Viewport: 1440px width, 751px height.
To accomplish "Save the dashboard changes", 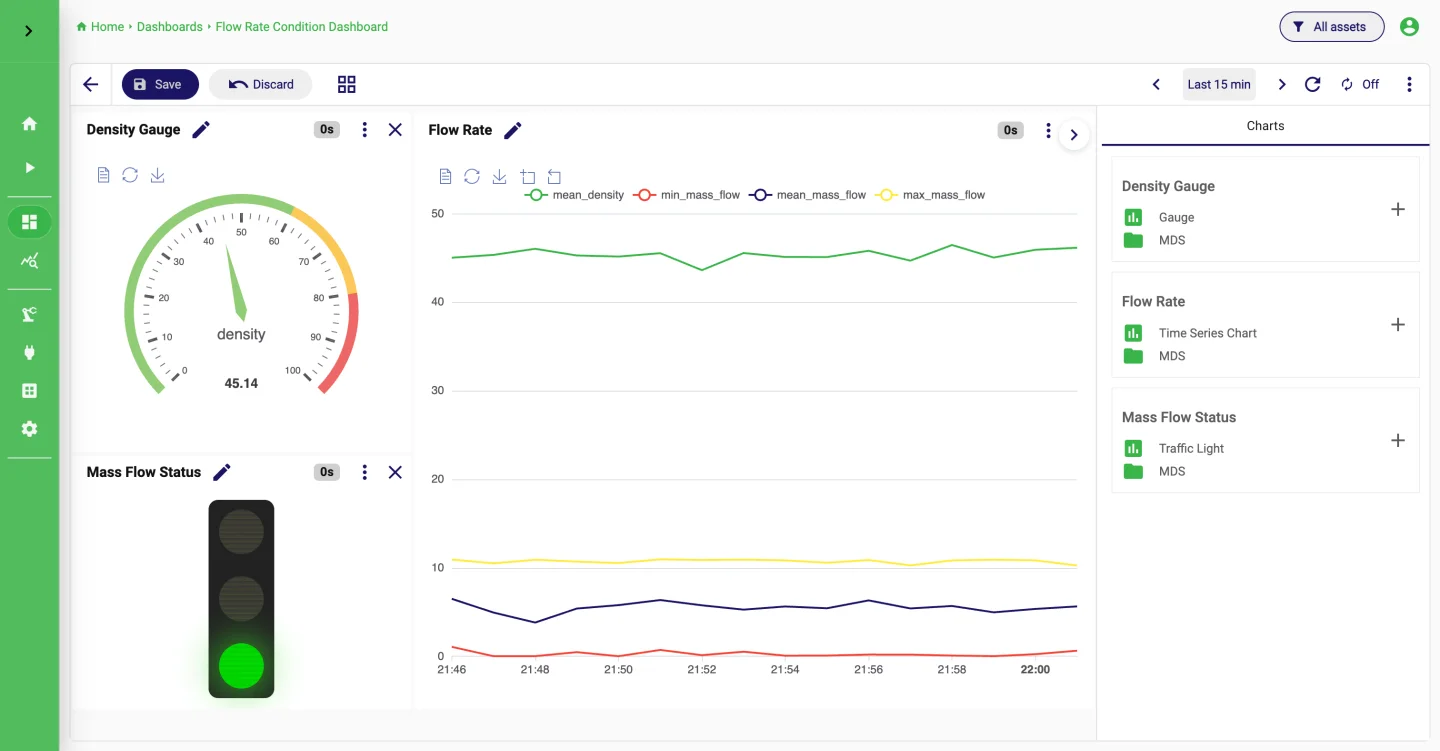I will point(160,85).
